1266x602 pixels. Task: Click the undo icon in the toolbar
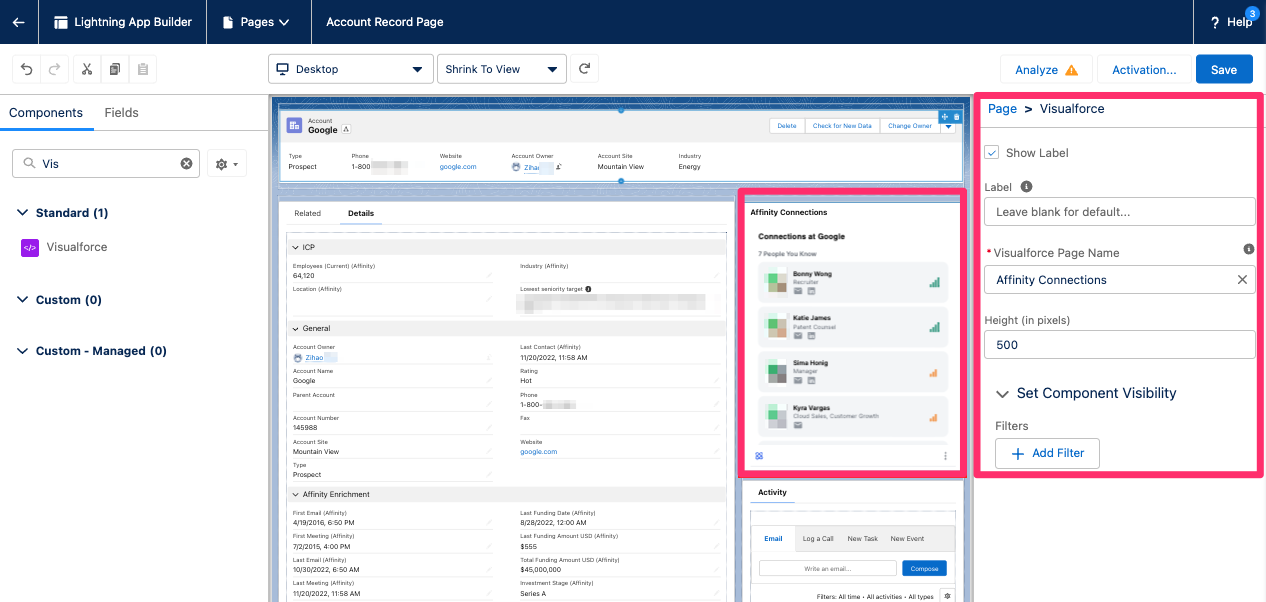coord(26,68)
